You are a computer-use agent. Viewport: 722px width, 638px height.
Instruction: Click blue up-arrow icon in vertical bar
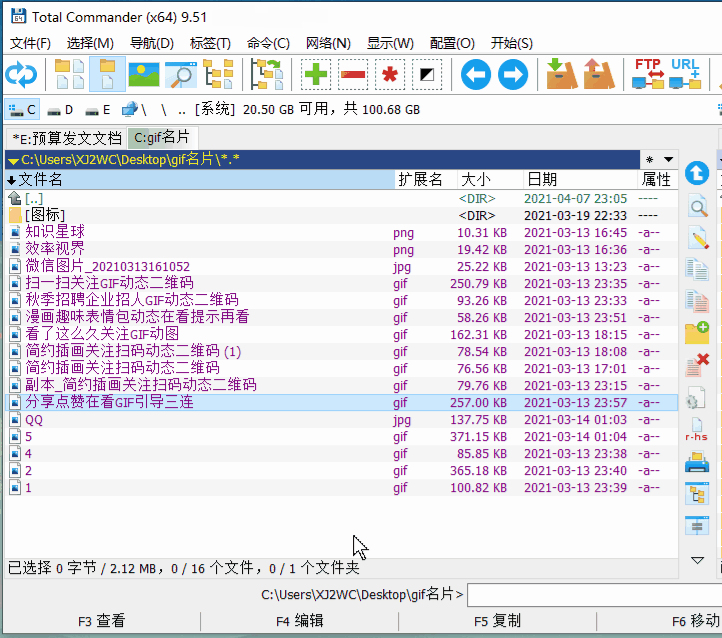click(697, 173)
